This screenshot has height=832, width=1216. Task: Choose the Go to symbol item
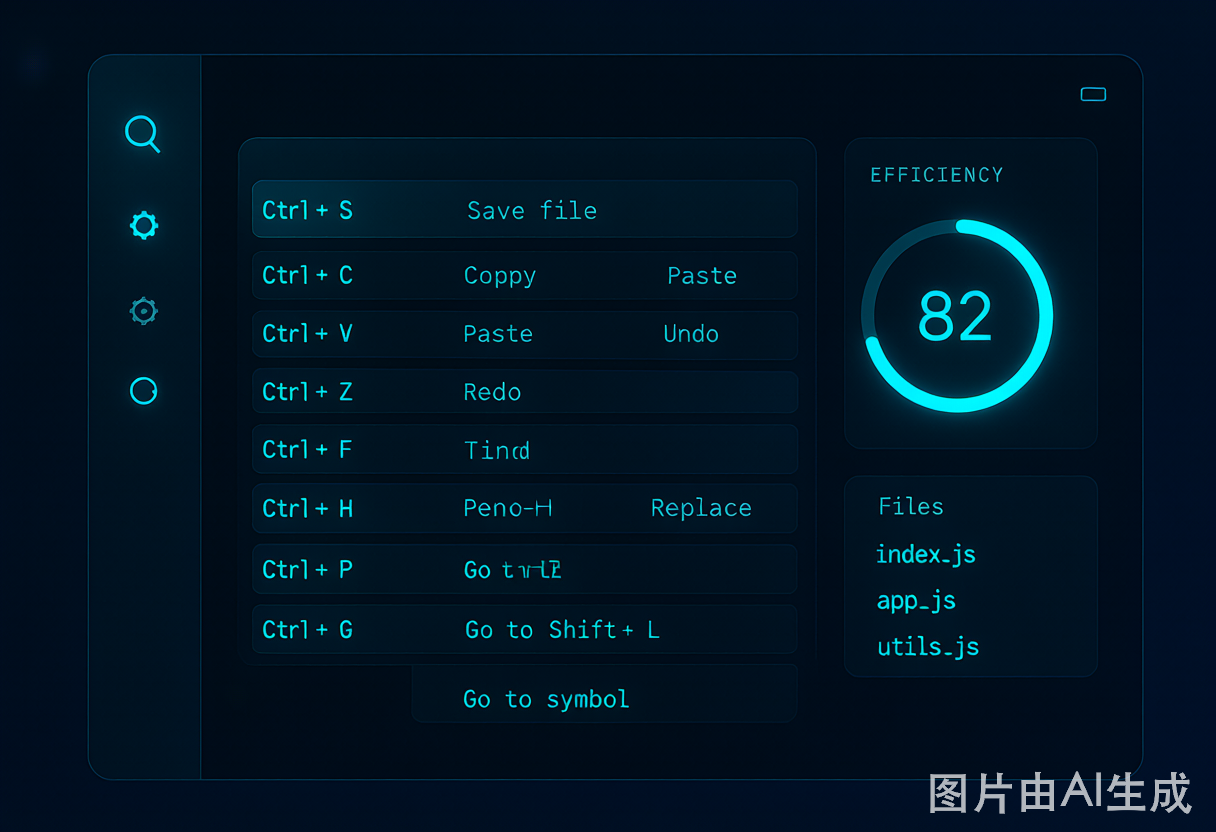[x=546, y=699]
